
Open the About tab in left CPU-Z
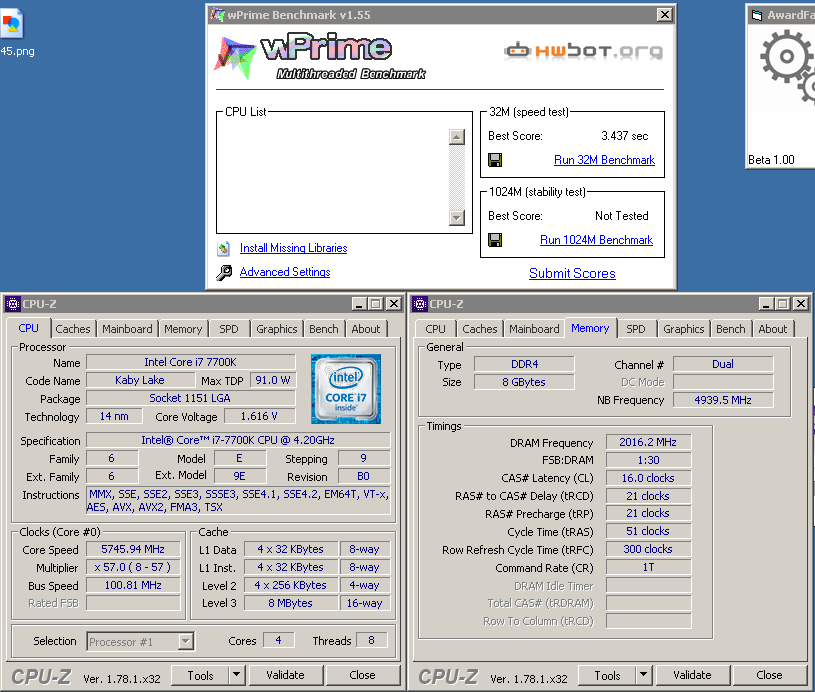coord(366,329)
